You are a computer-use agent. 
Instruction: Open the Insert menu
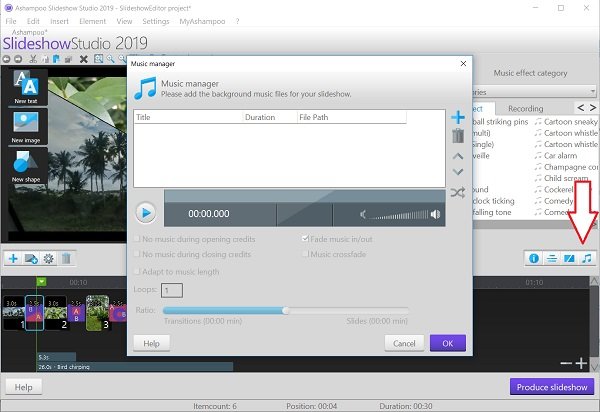[59, 21]
